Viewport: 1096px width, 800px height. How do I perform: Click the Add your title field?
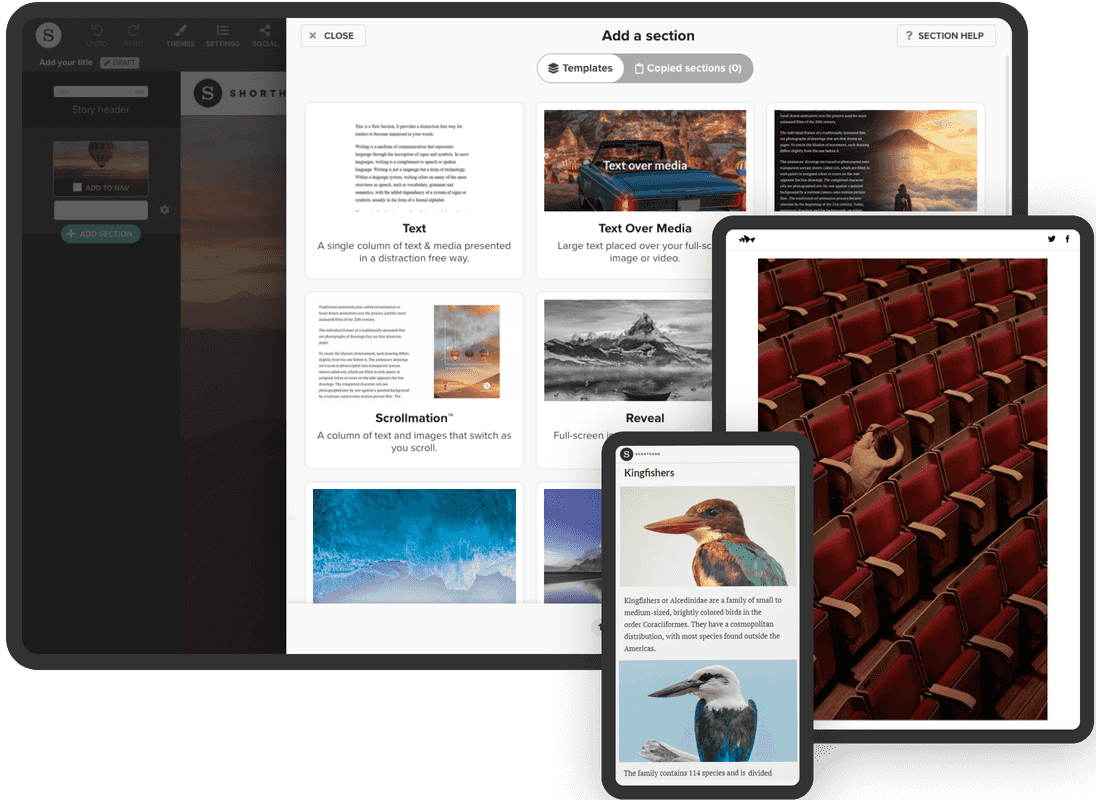(x=65, y=62)
